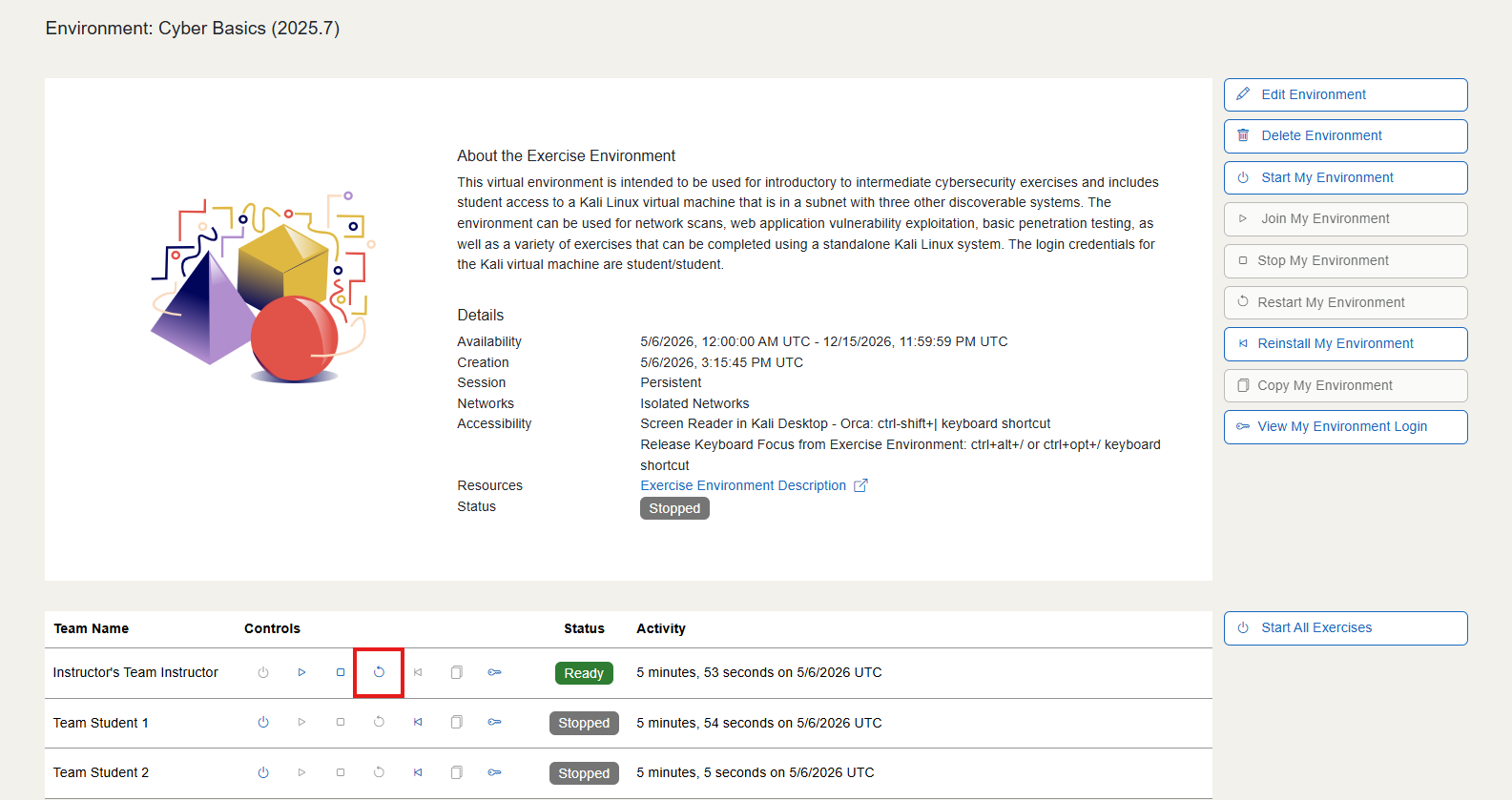Click the creation time '5/6/2026, 3:15:45 PM UTC'

(722, 362)
